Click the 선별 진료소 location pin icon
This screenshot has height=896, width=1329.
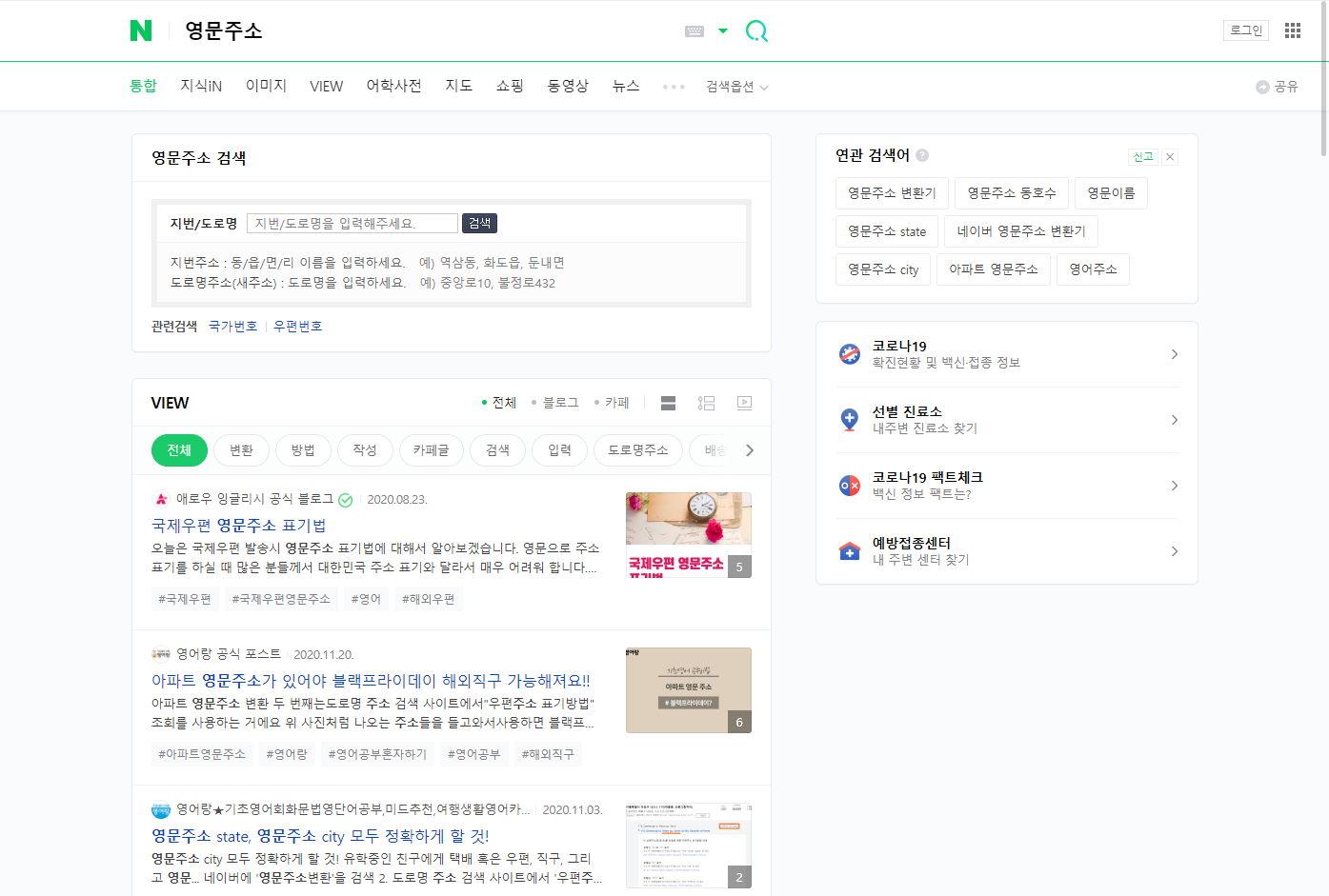point(850,420)
